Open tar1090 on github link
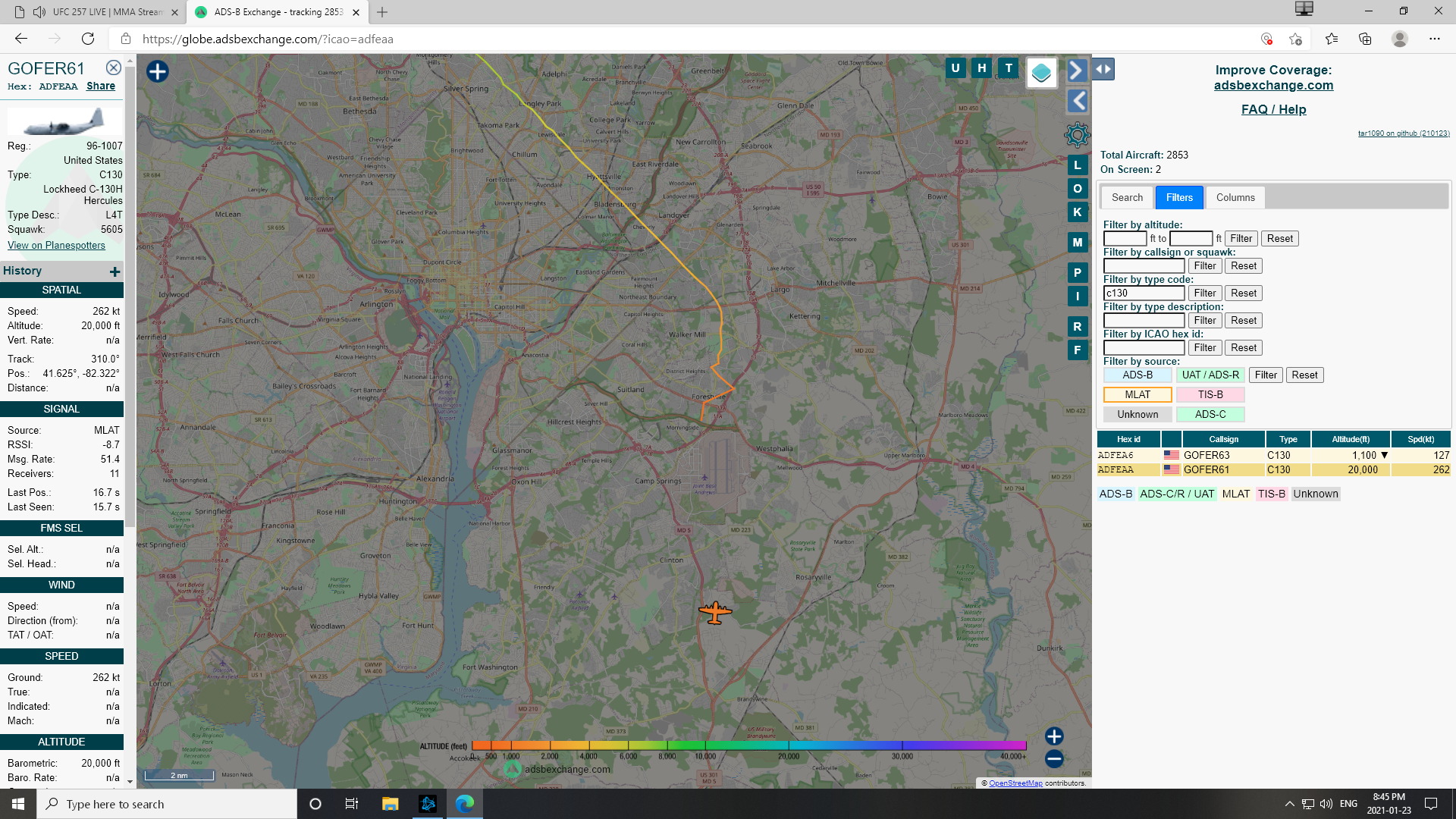 coord(1403,133)
